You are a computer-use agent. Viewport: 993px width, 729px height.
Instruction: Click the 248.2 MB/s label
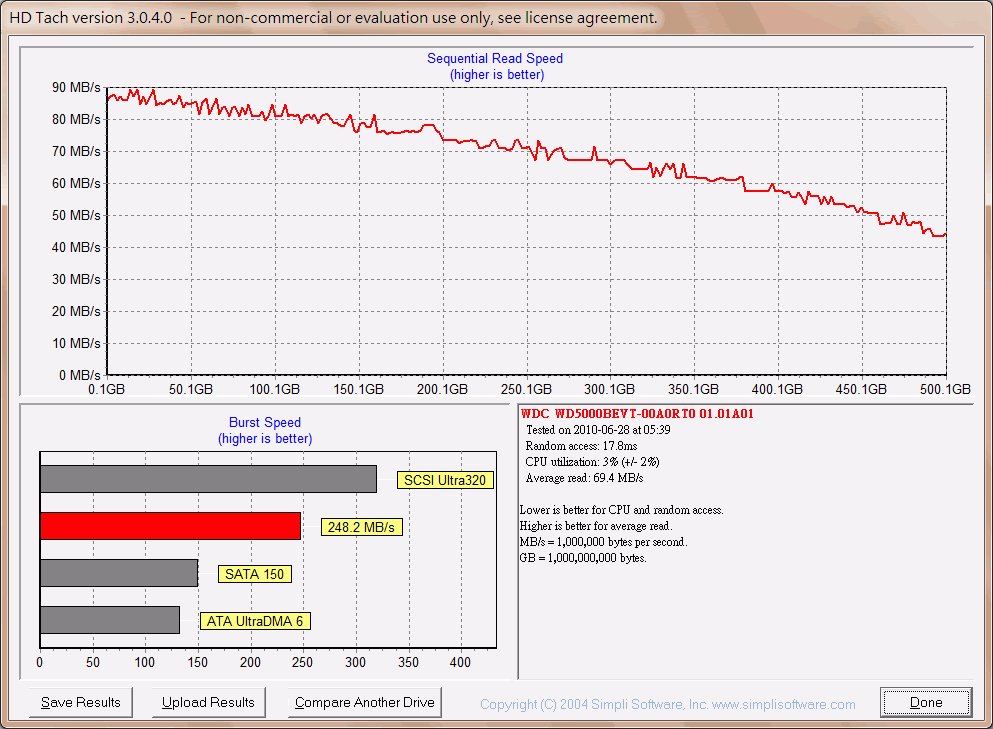(x=361, y=527)
